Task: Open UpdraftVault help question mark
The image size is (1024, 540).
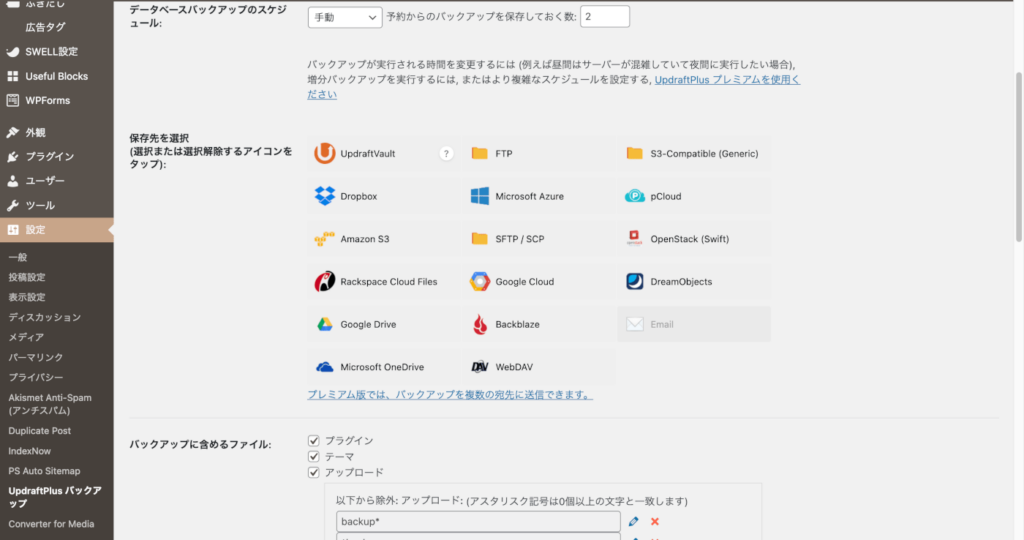Action: click(x=446, y=153)
